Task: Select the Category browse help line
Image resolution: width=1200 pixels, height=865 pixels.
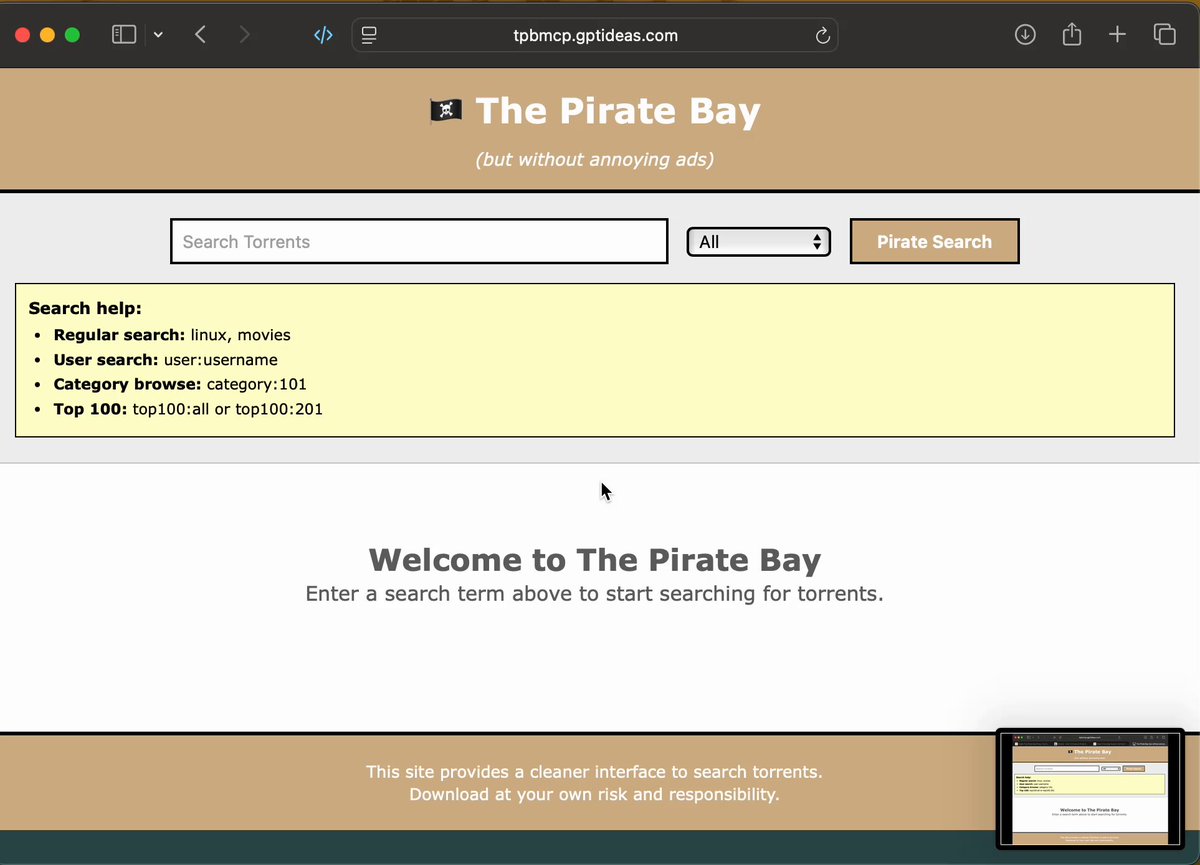Action: coord(180,384)
